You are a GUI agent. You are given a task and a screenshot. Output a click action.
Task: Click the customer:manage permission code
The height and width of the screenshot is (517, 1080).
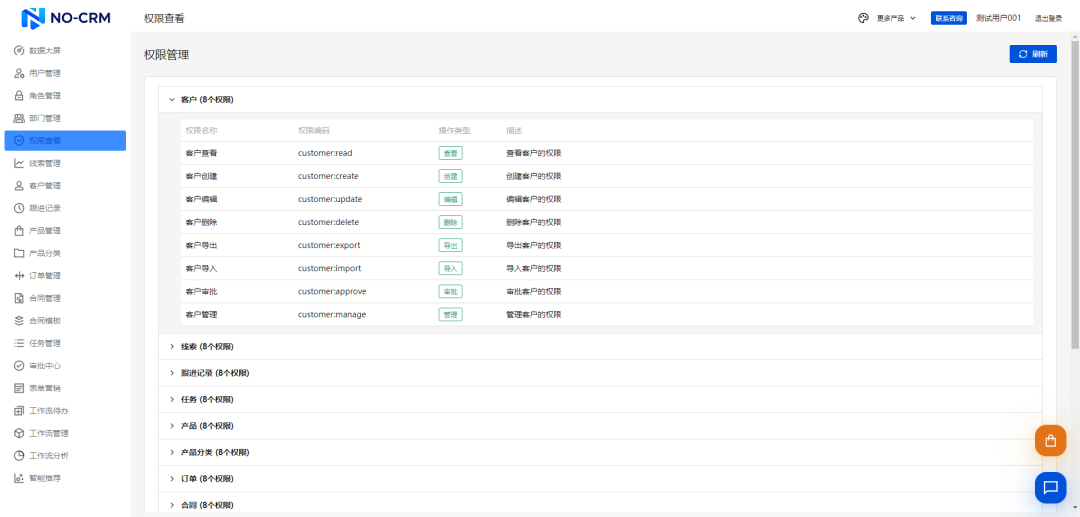click(332, 315)
